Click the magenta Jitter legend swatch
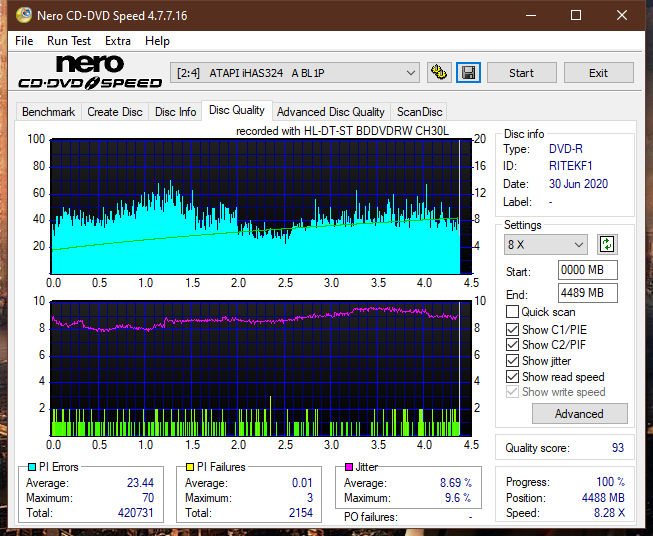Viewport: 653px width, 536px height. coord(349,467)
